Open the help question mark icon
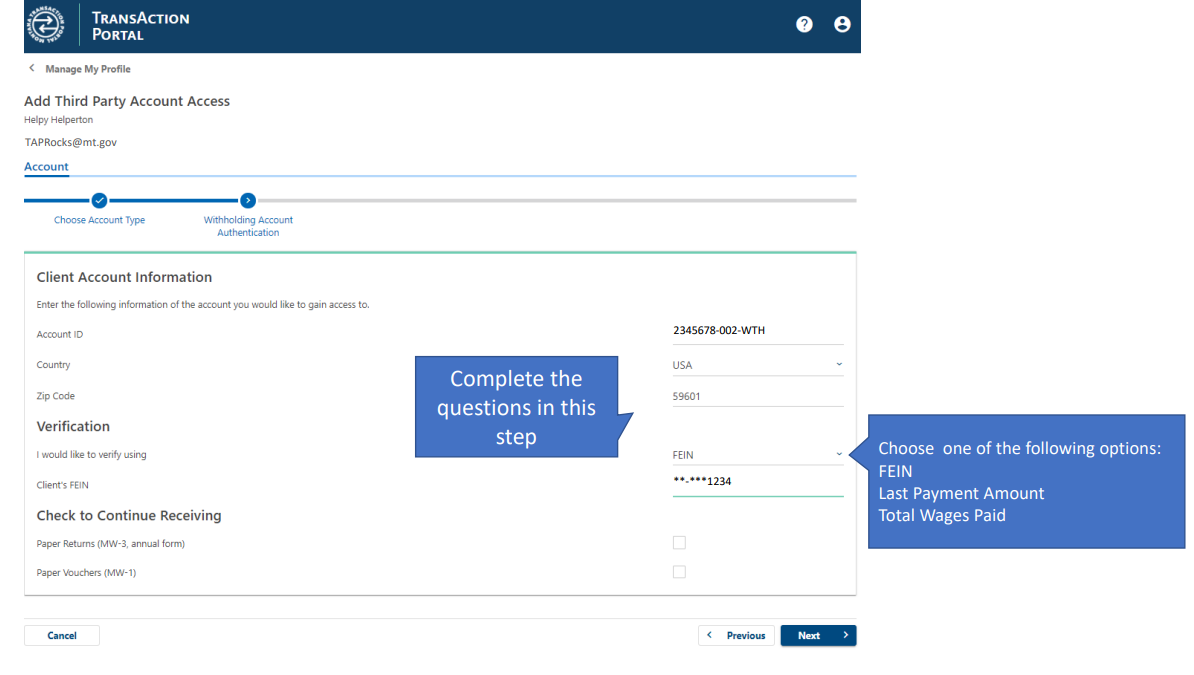The height and width of the screenshot is (675, 1194). (x=804, y=25)
